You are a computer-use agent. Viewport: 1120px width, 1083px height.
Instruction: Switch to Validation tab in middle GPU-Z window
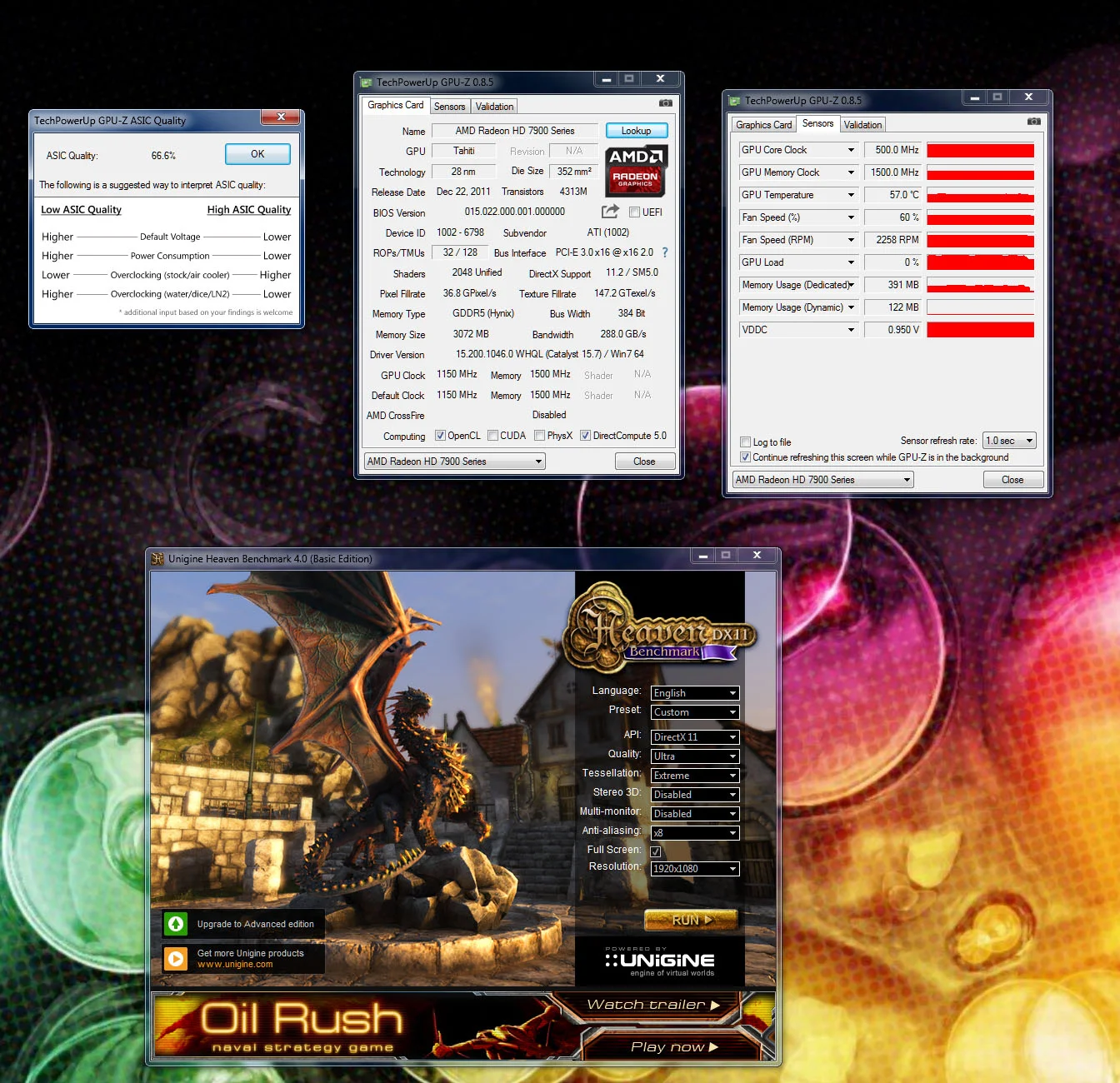pos(494,107)
